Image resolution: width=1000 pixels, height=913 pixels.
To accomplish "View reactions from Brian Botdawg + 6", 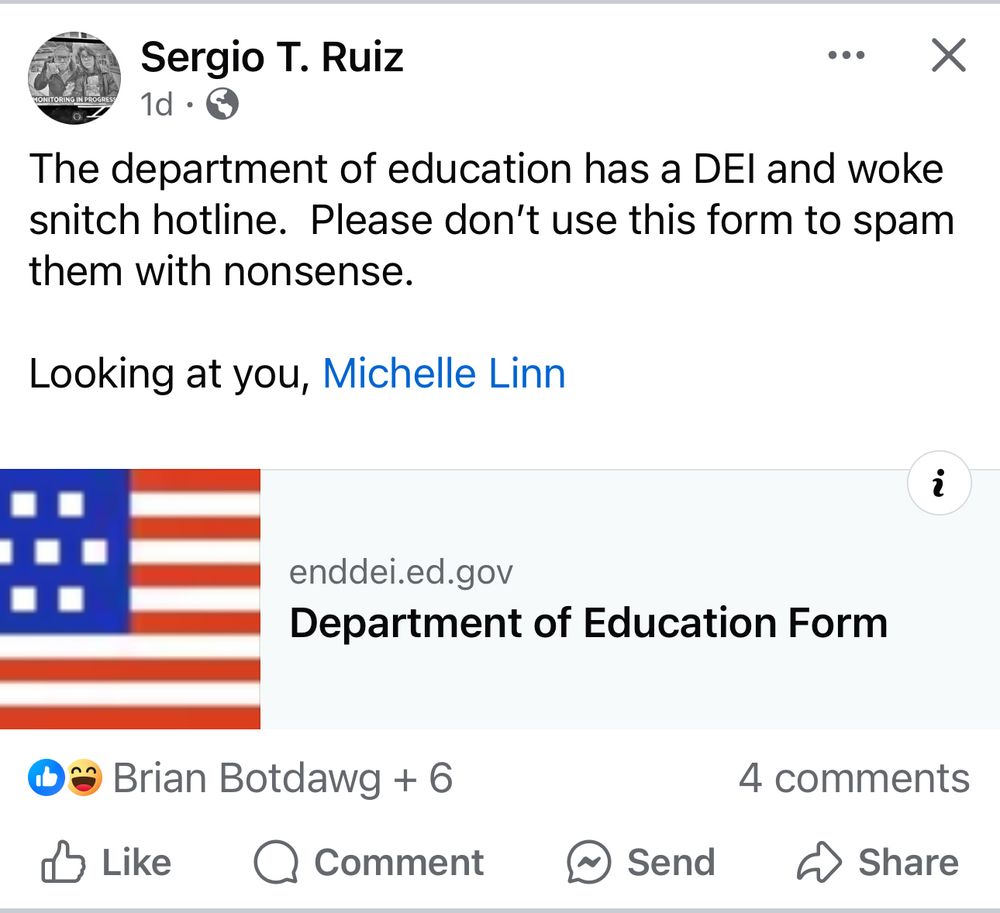I will coord(282,778).
